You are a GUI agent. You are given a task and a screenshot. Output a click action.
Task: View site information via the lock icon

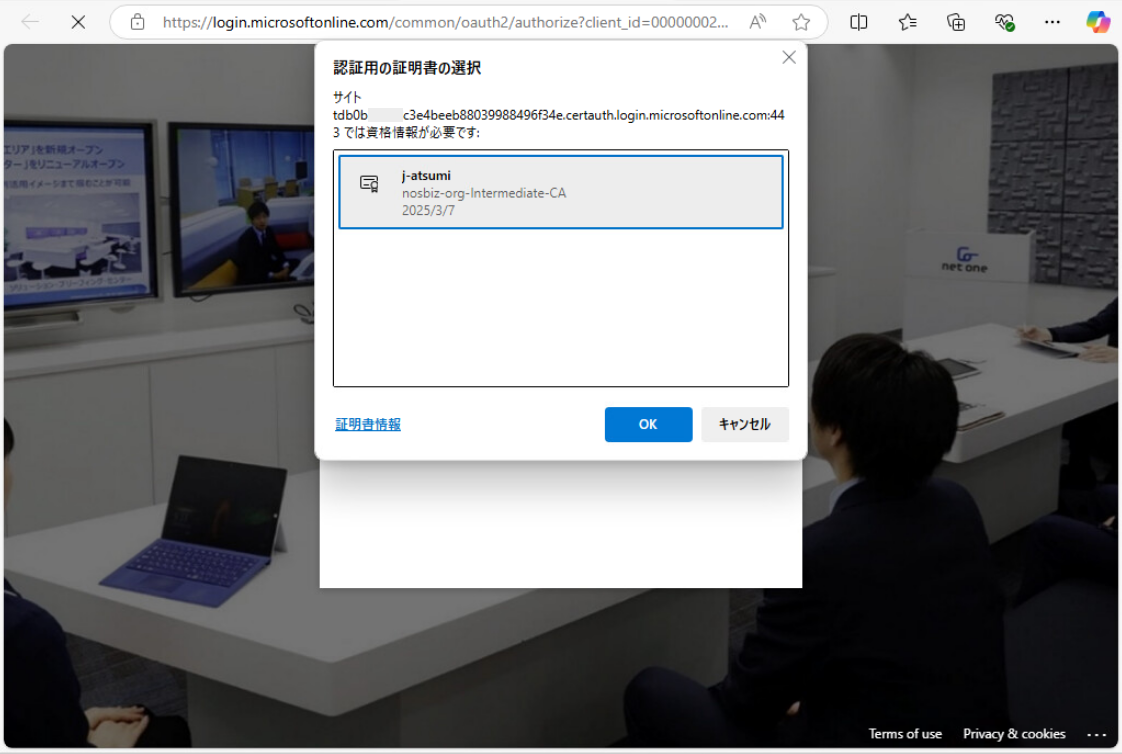(138, 22)
